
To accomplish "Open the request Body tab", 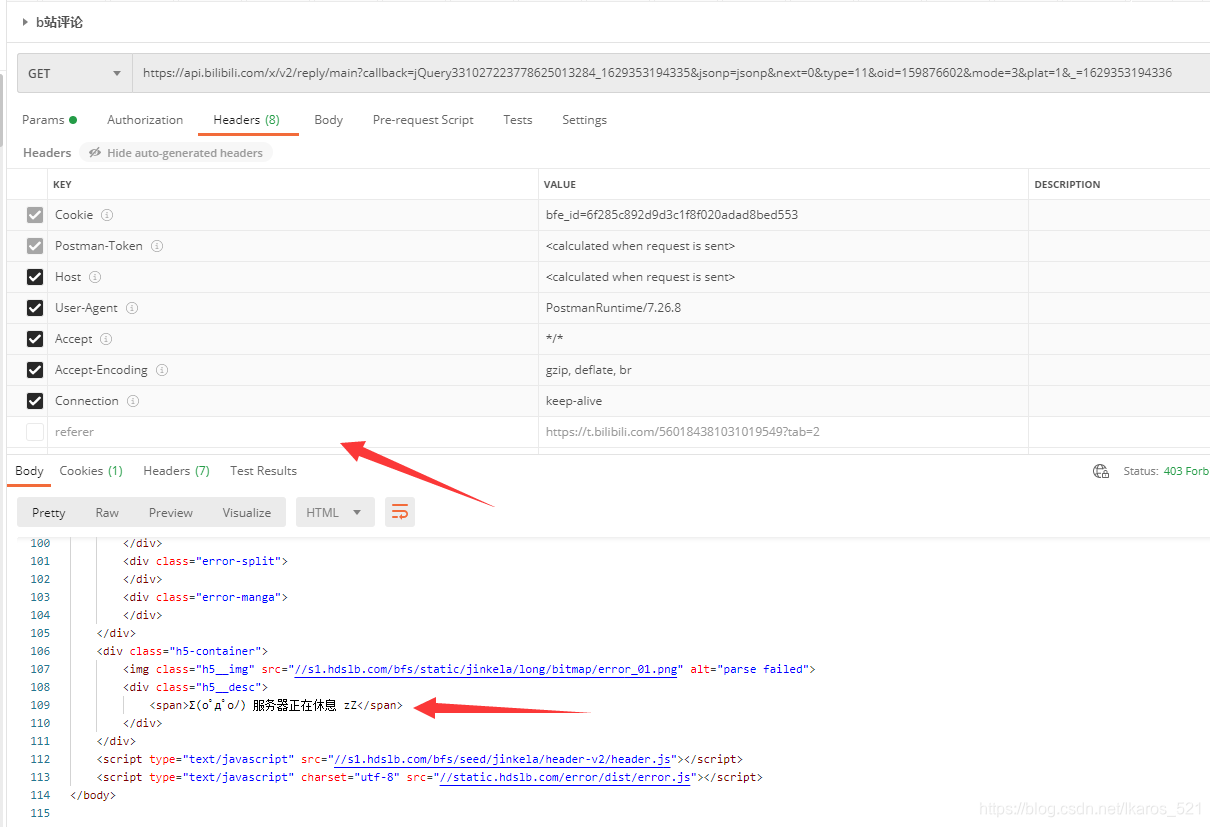I will [x=328, y=120].
